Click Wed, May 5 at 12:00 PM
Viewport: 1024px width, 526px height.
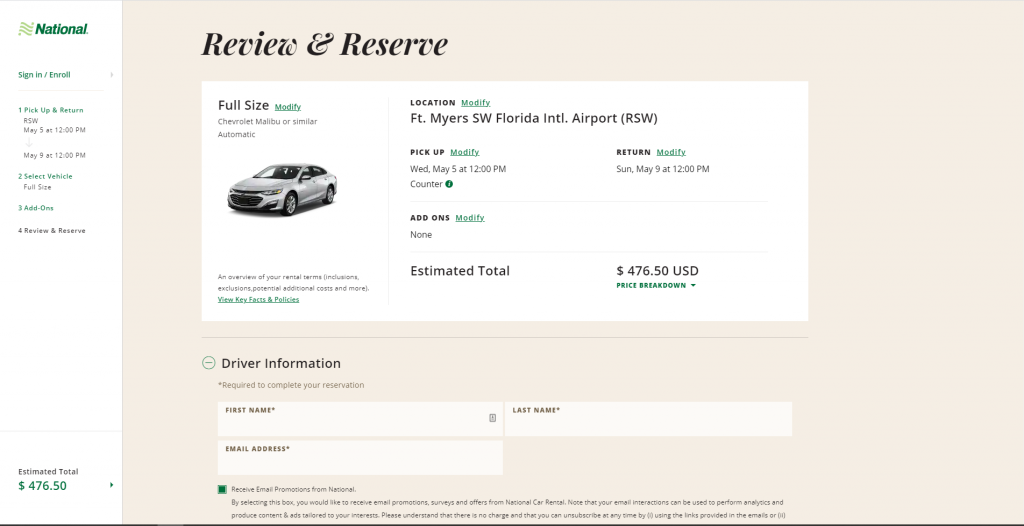point(458,169)
